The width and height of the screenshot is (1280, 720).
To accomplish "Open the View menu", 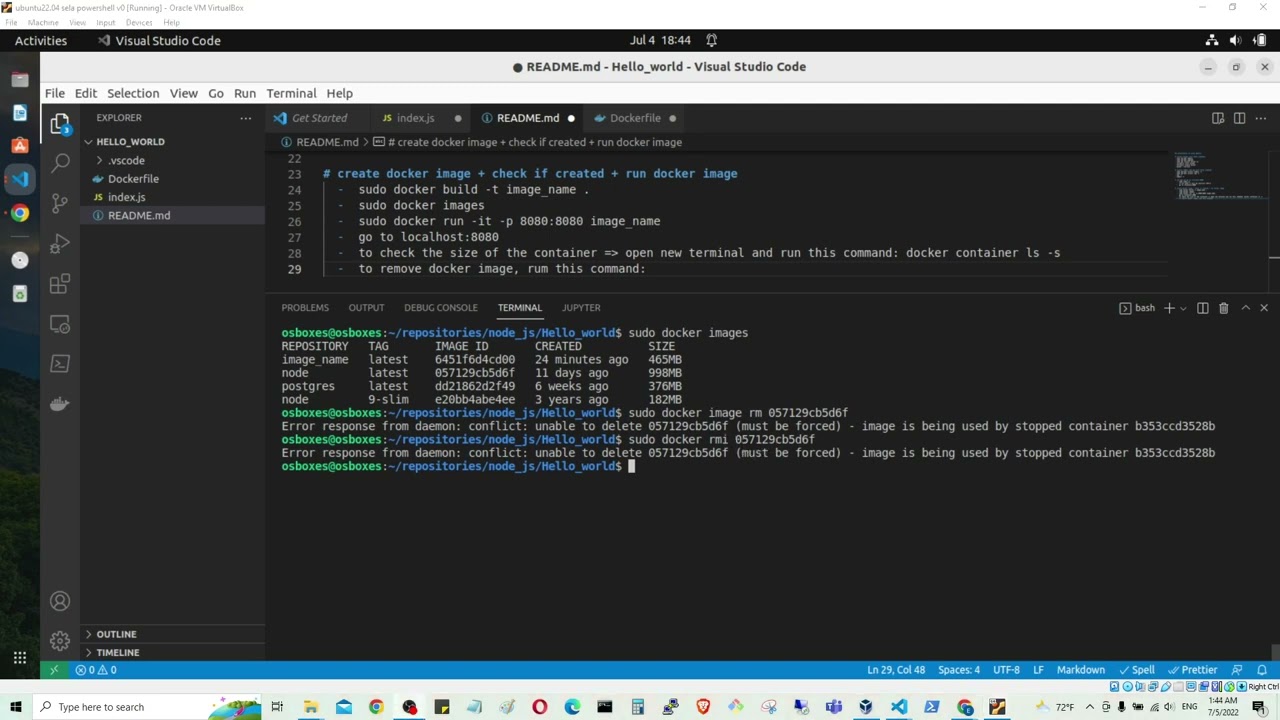I will coord(183,93).
